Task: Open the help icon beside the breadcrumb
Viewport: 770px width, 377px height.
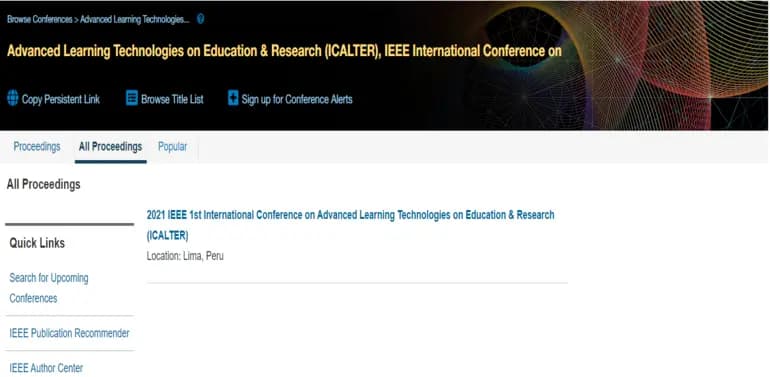Action: (x=200, y=19)
